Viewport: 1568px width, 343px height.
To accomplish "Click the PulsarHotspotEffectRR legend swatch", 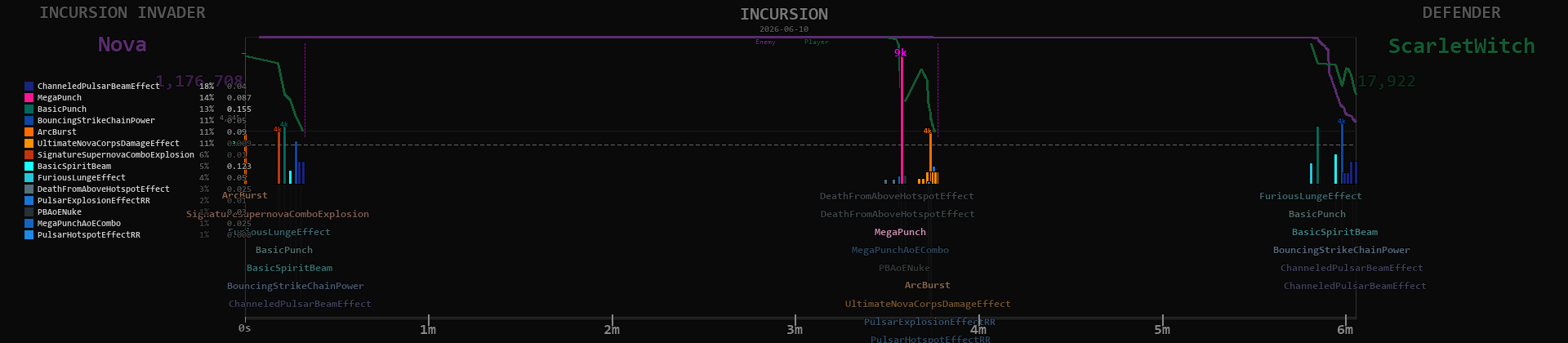I will click(29, 234).
